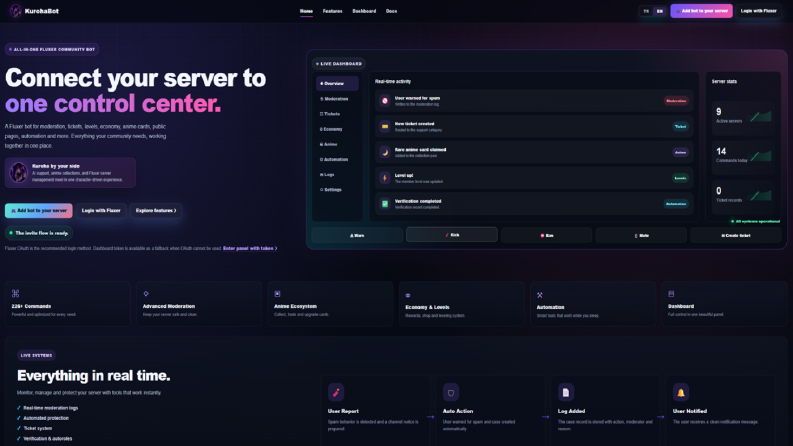Click the invite flow is ready status

point(39,233)
